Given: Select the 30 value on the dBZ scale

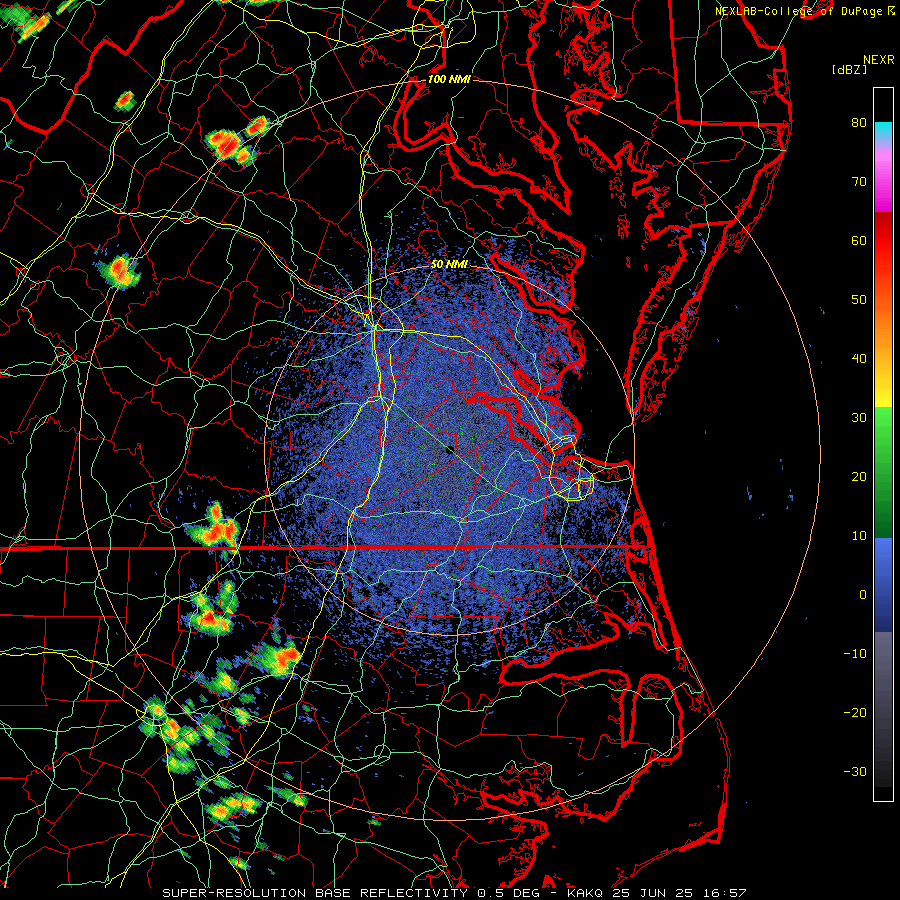Looking at the screenshot, I should click(x=859, y=418).
